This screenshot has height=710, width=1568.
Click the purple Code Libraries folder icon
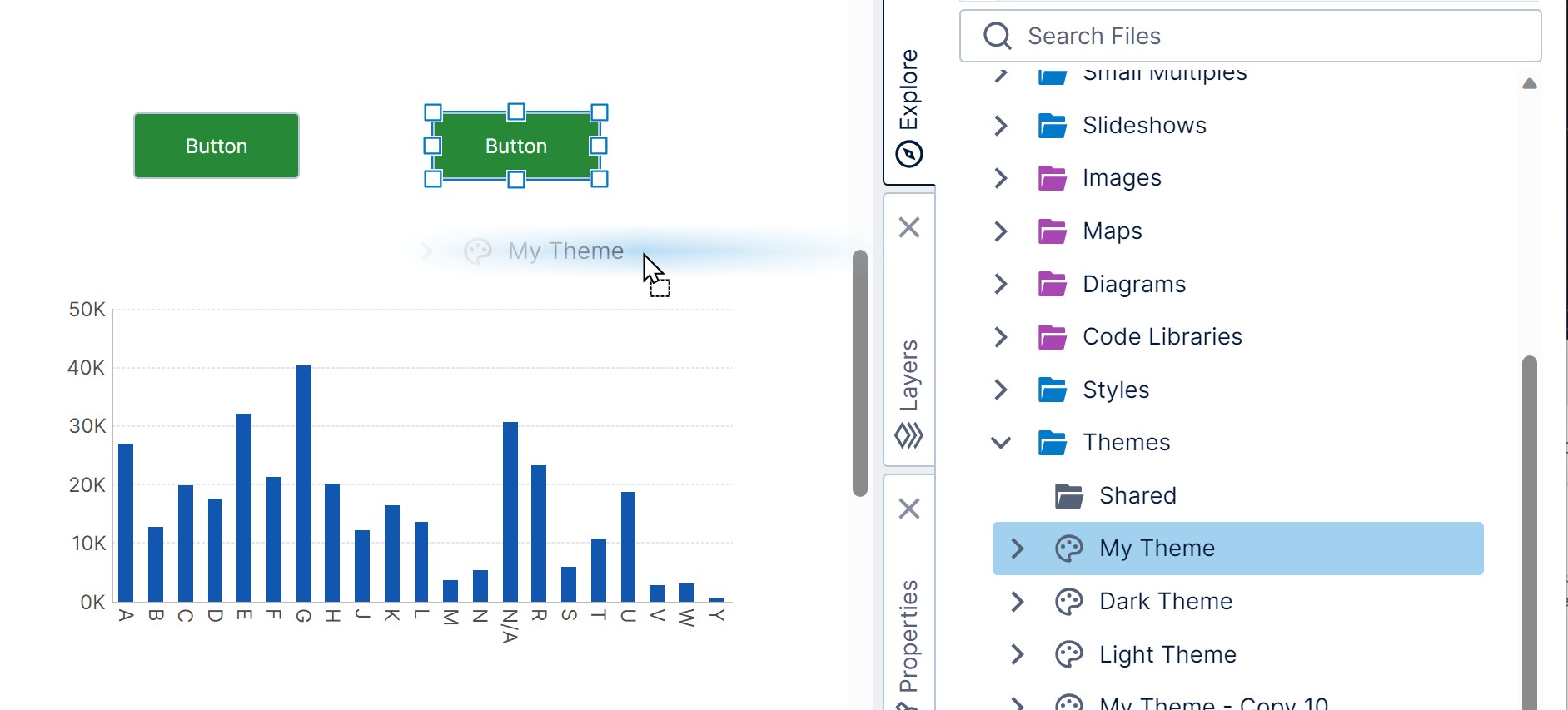click(1053, 337)
